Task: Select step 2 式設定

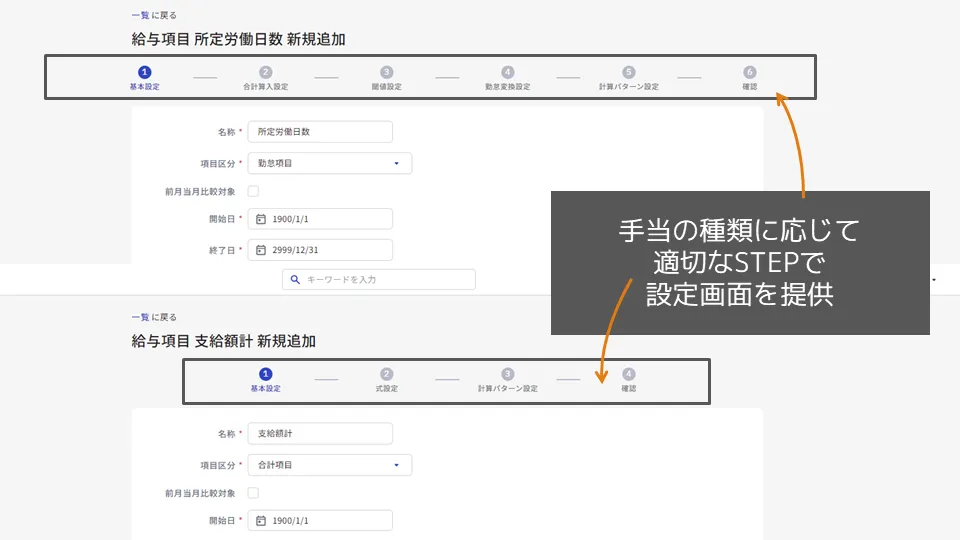Action: (386, 380)
